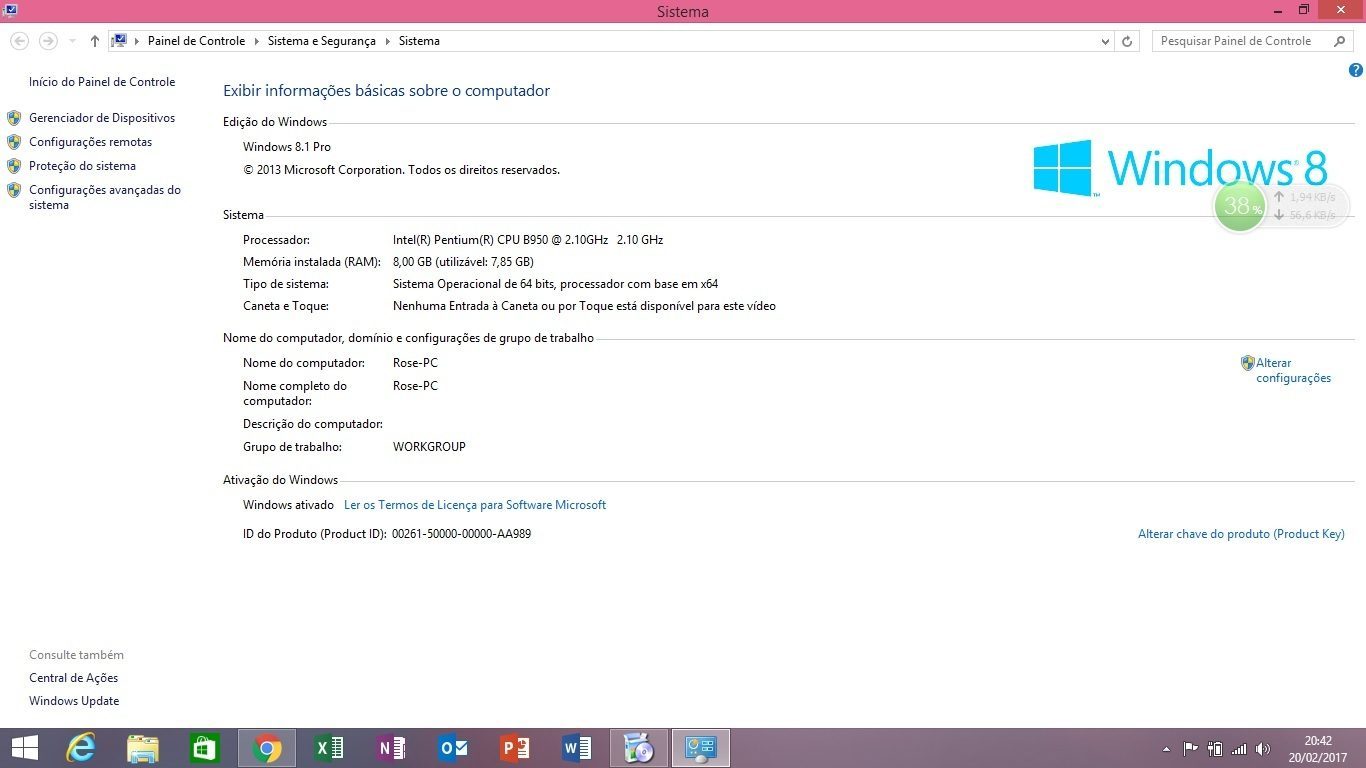Launch Internet Explorer from the taskbar
This screenshot has width=1366, height=768.
82,748
